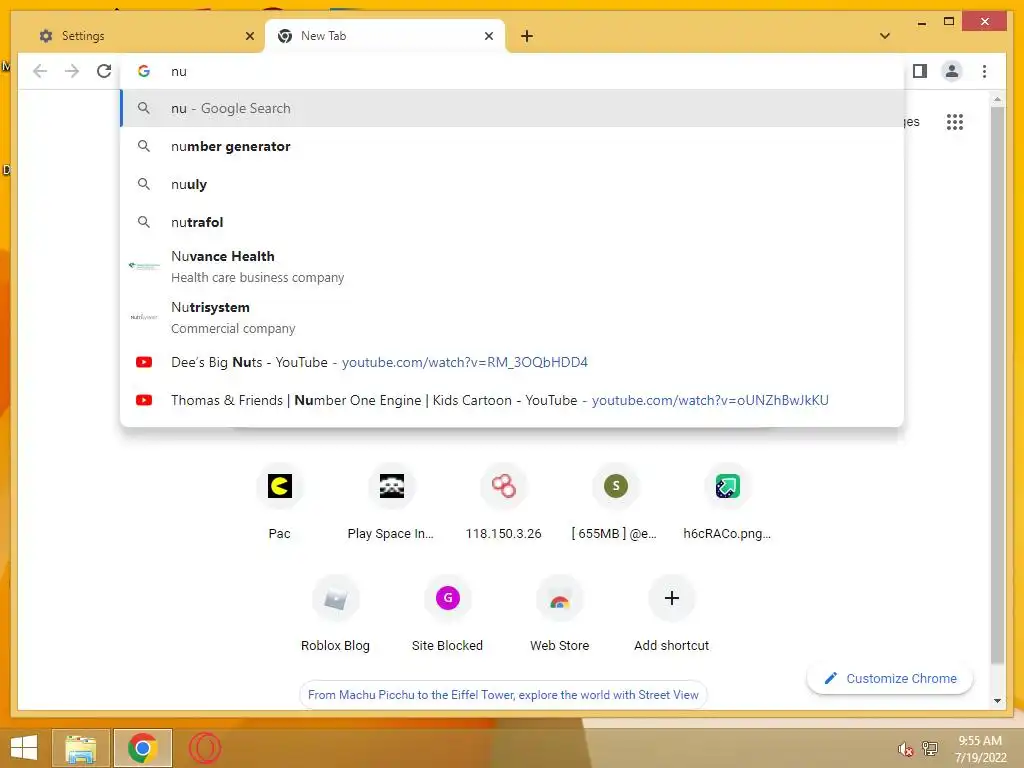Viewport: 1024px width, 768px height.
Task: Click Add shortcut plus button
Action: [671, 599]
